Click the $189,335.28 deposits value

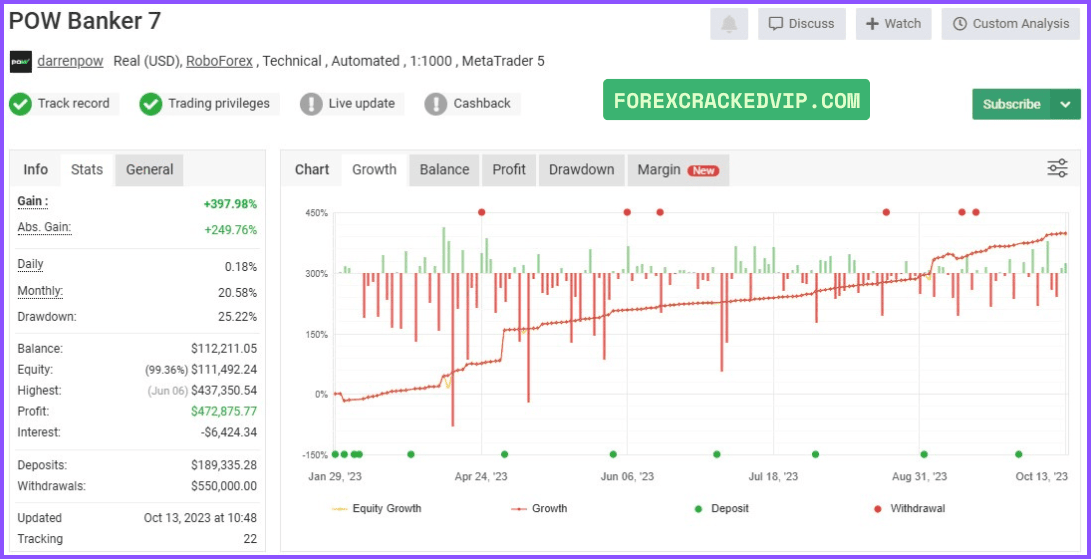coord(224,465)
